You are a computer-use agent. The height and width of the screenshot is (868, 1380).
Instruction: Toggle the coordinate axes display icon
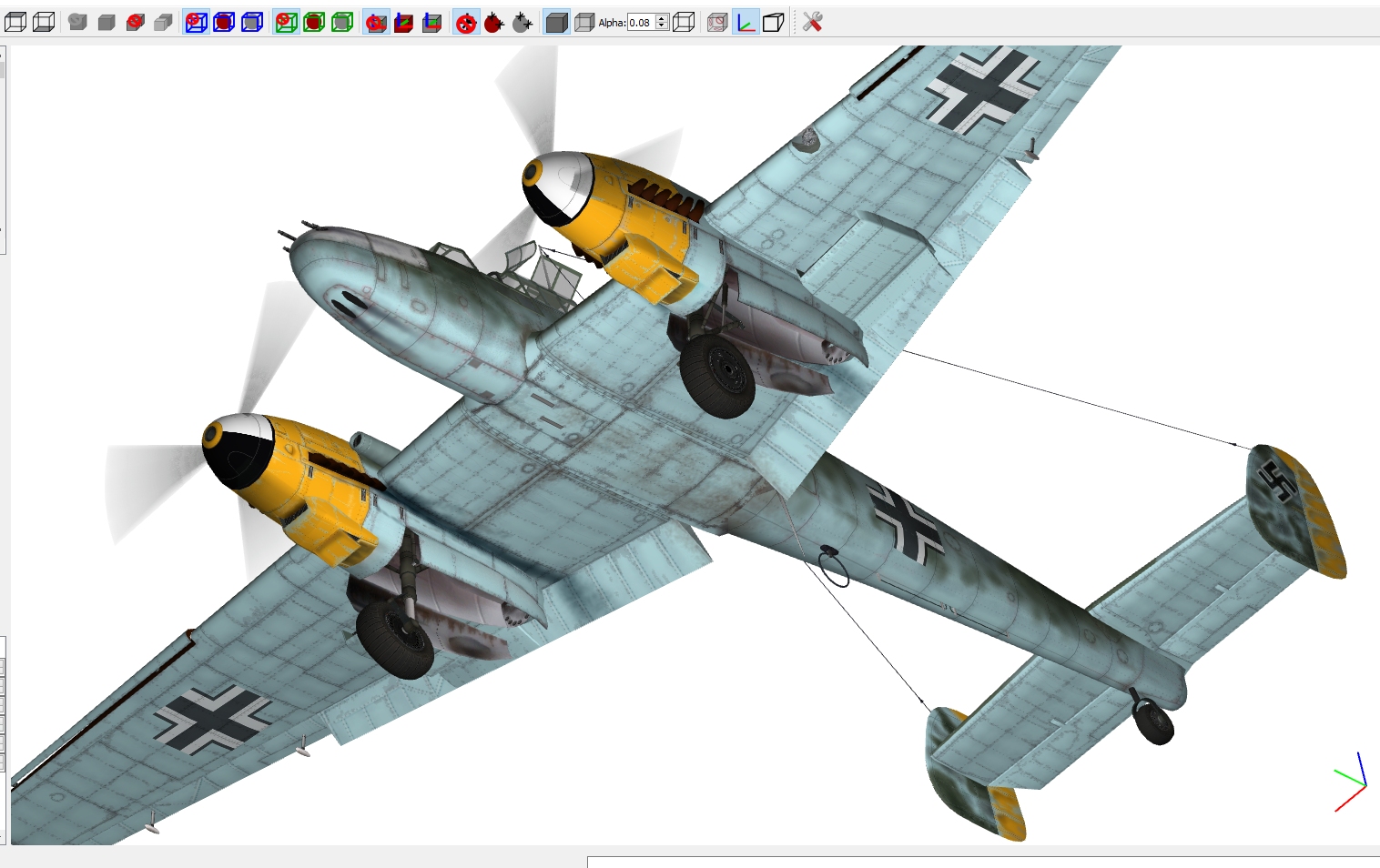tap(746, 22)
